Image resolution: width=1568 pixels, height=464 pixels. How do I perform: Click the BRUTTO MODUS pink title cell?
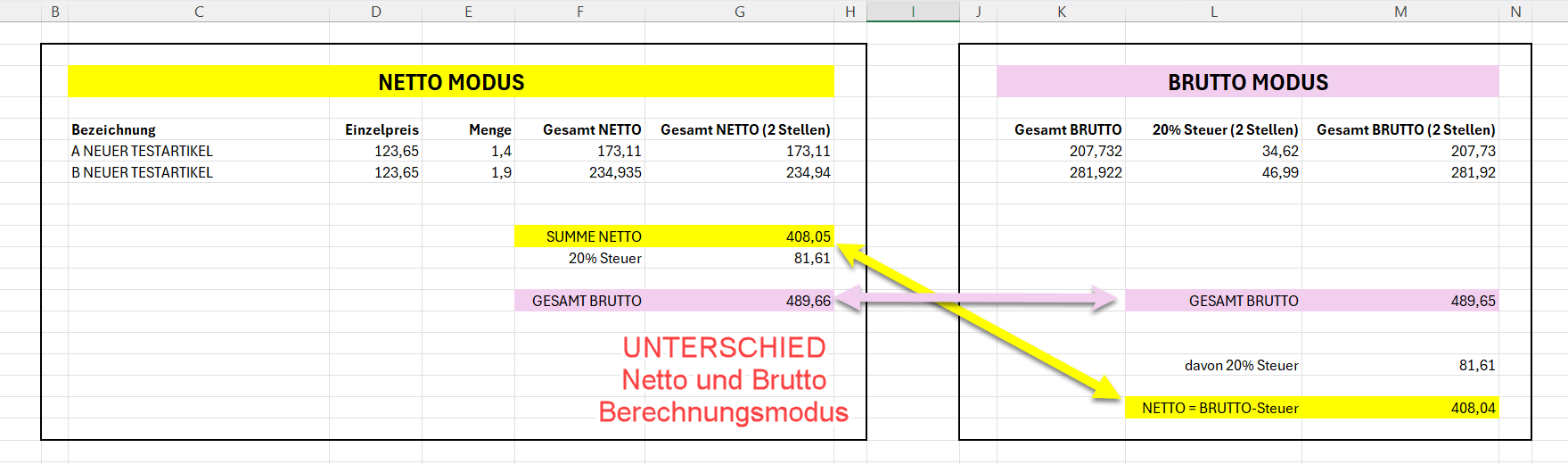(x=1248, y=82)
